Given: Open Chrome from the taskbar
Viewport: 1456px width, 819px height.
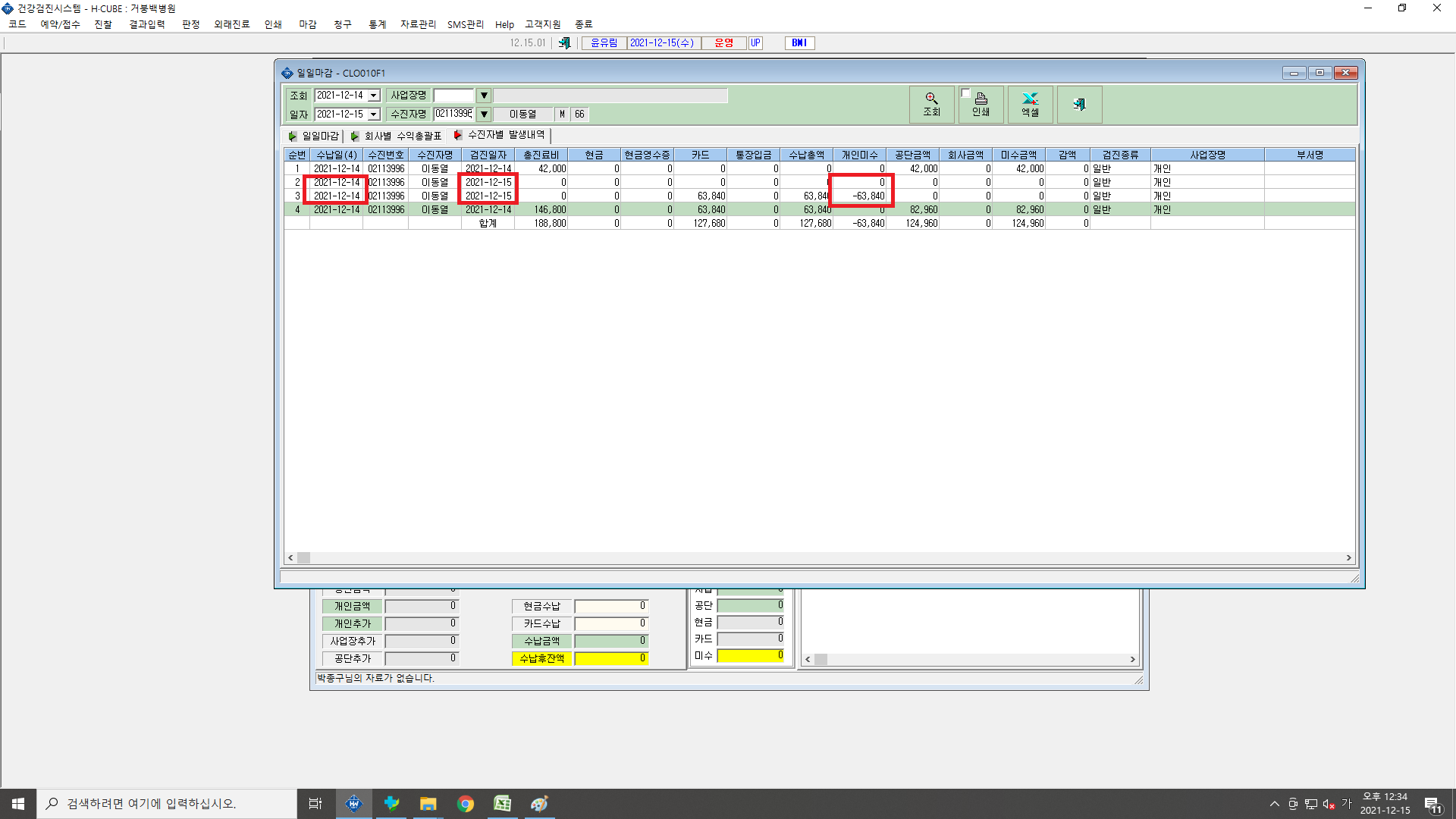Looking at the screenshot, I should pos(466,804).
